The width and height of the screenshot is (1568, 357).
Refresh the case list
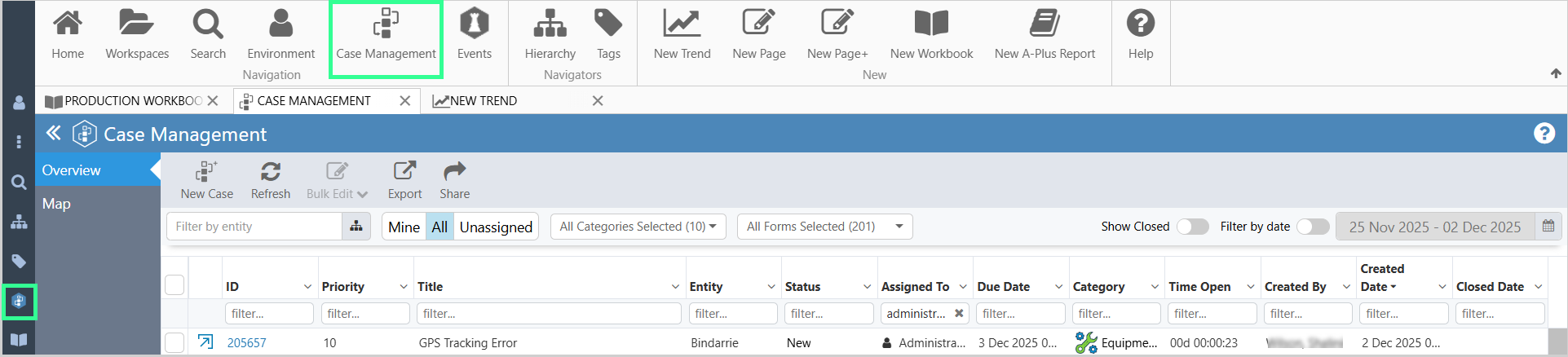tap(271, 180)
